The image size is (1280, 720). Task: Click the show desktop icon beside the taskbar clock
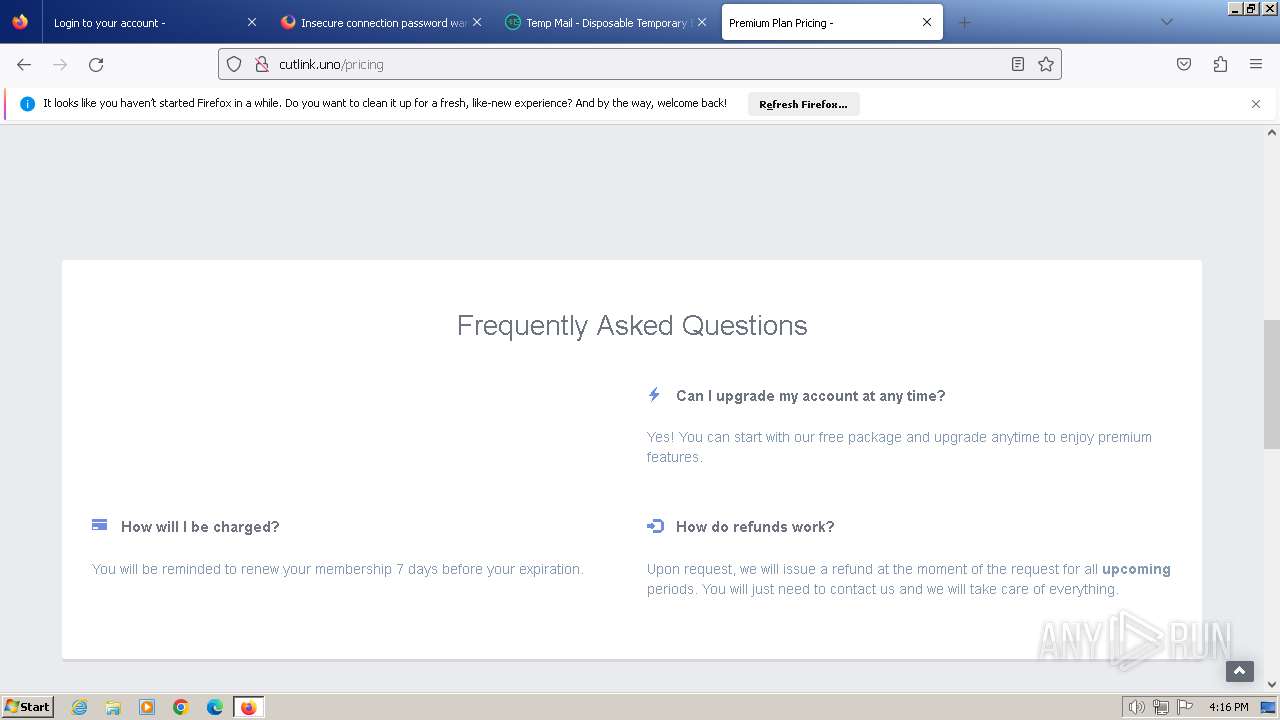[1269, 707]
